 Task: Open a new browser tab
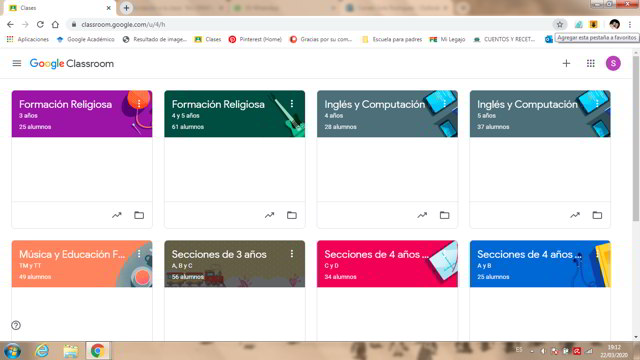126,8
